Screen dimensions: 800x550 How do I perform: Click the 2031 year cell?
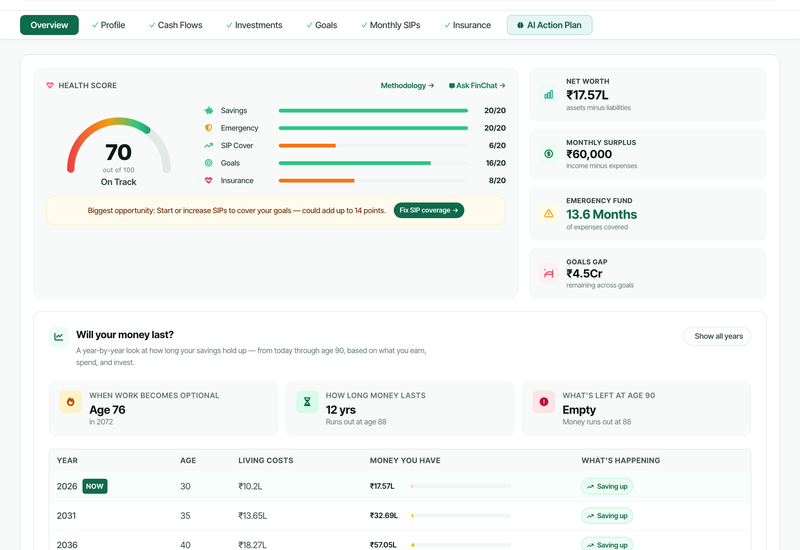[66, 516]
